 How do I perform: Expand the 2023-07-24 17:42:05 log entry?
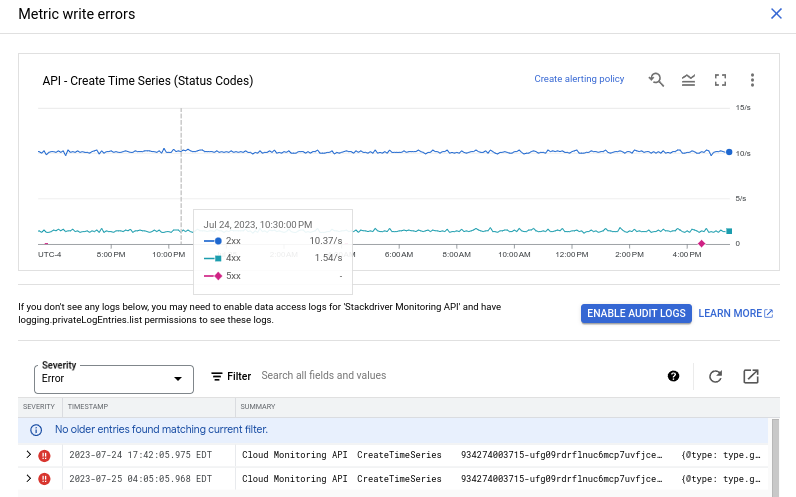pos(28,455)
